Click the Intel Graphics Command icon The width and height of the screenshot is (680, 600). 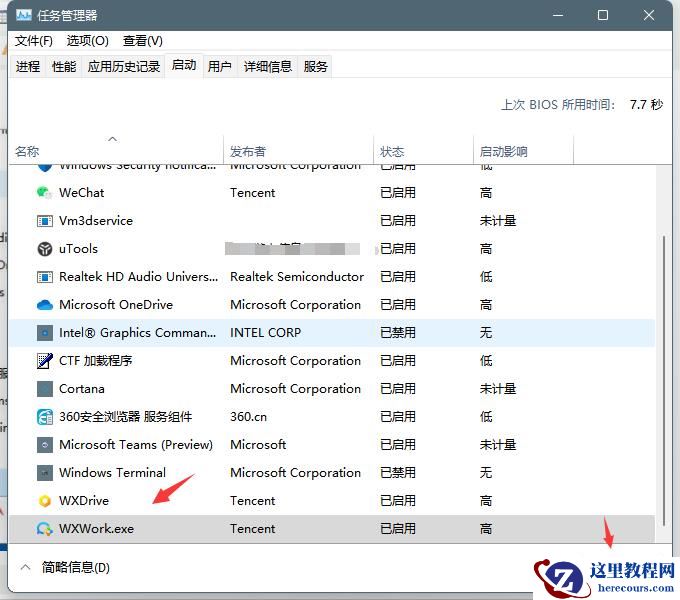pos(44,333)
